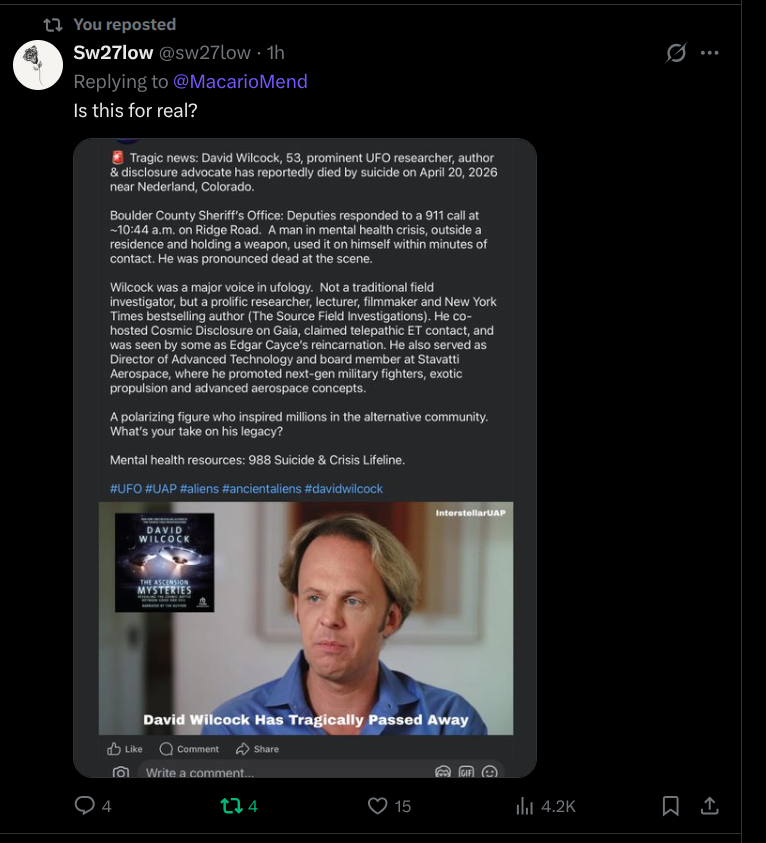This screenshot has width=766, height=843.
Task: Visit the @MacarioMend mention link
Action: tap(240, 81)
